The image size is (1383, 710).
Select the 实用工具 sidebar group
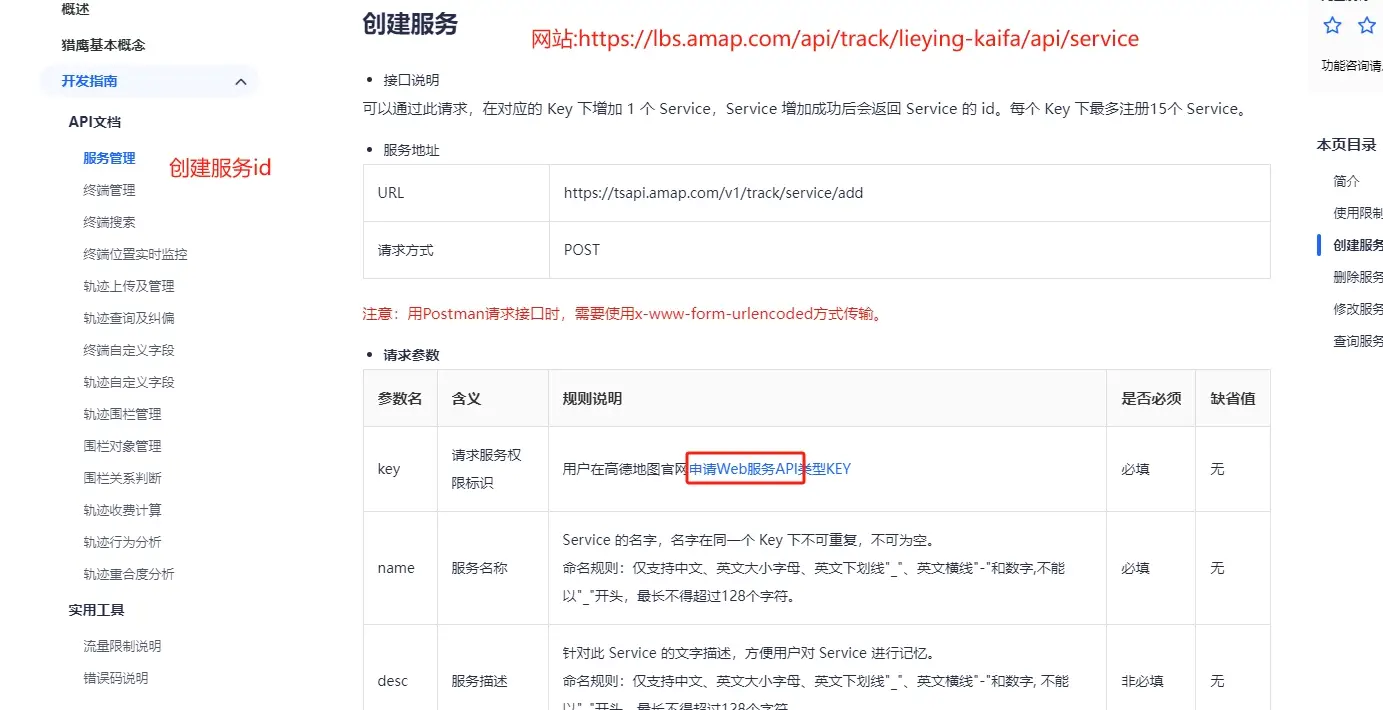[96, 610]
